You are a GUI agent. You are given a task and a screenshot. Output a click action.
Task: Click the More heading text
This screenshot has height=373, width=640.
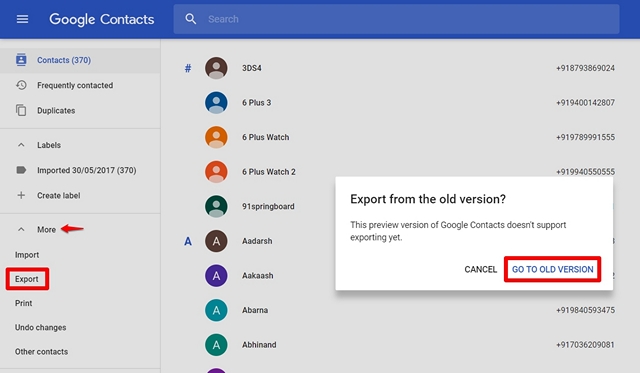pyautogui.click(x=47, y=229)
